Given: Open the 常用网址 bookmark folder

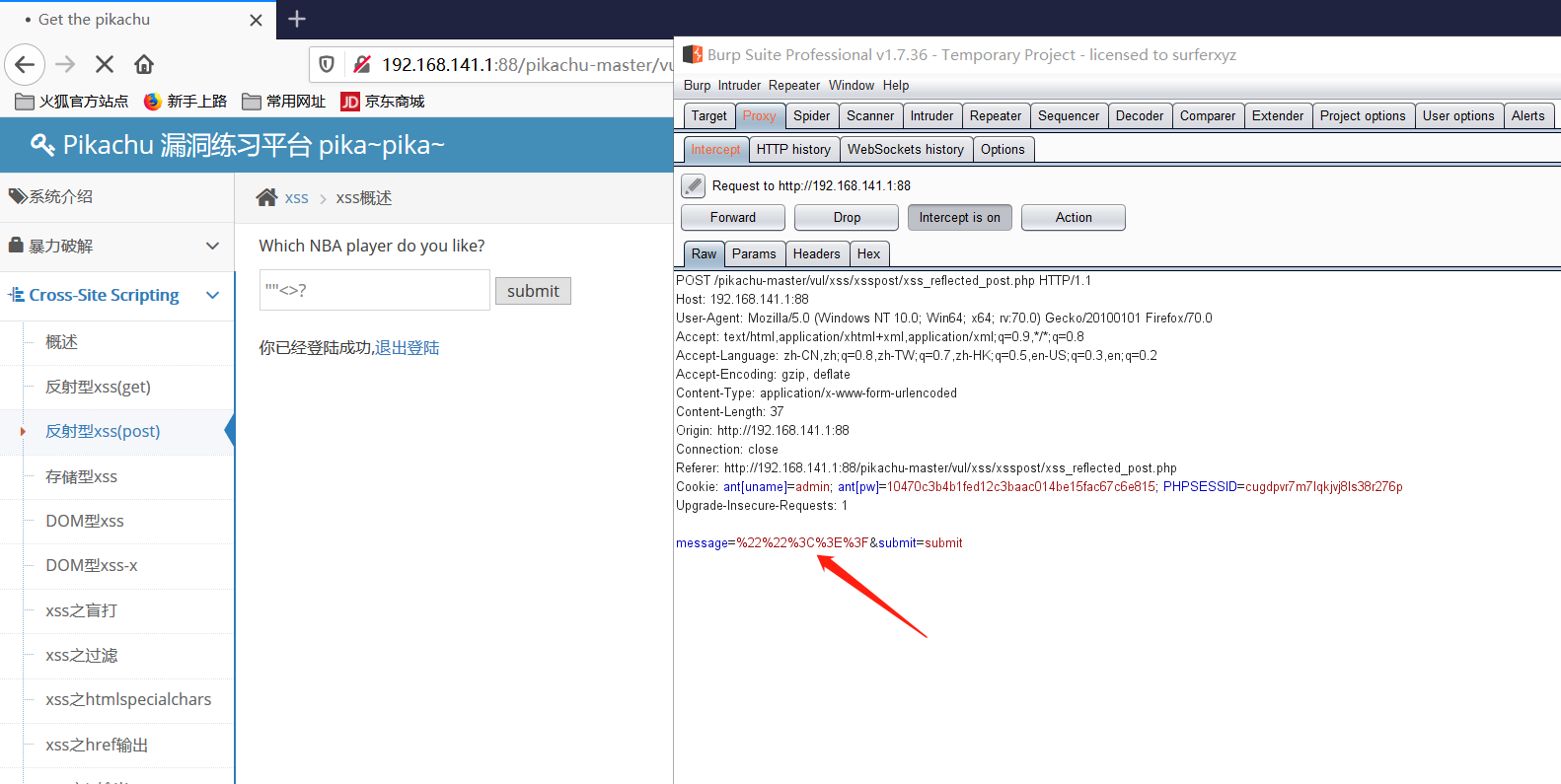Looking at the screenshot, I should point(284,101).
